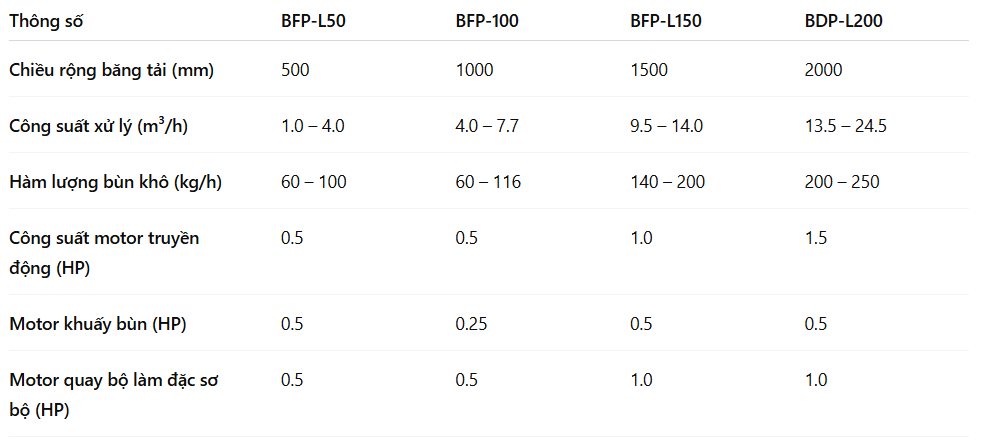Click the Công suất motor truyền động label
Viewport: 1000px width, 443px height.
click(104, 253)
